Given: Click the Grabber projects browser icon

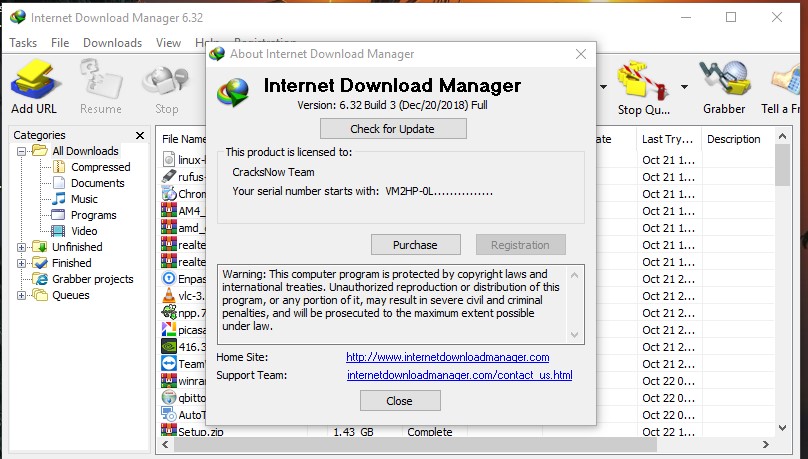Looking at the screenshot, I should point(40,279).
